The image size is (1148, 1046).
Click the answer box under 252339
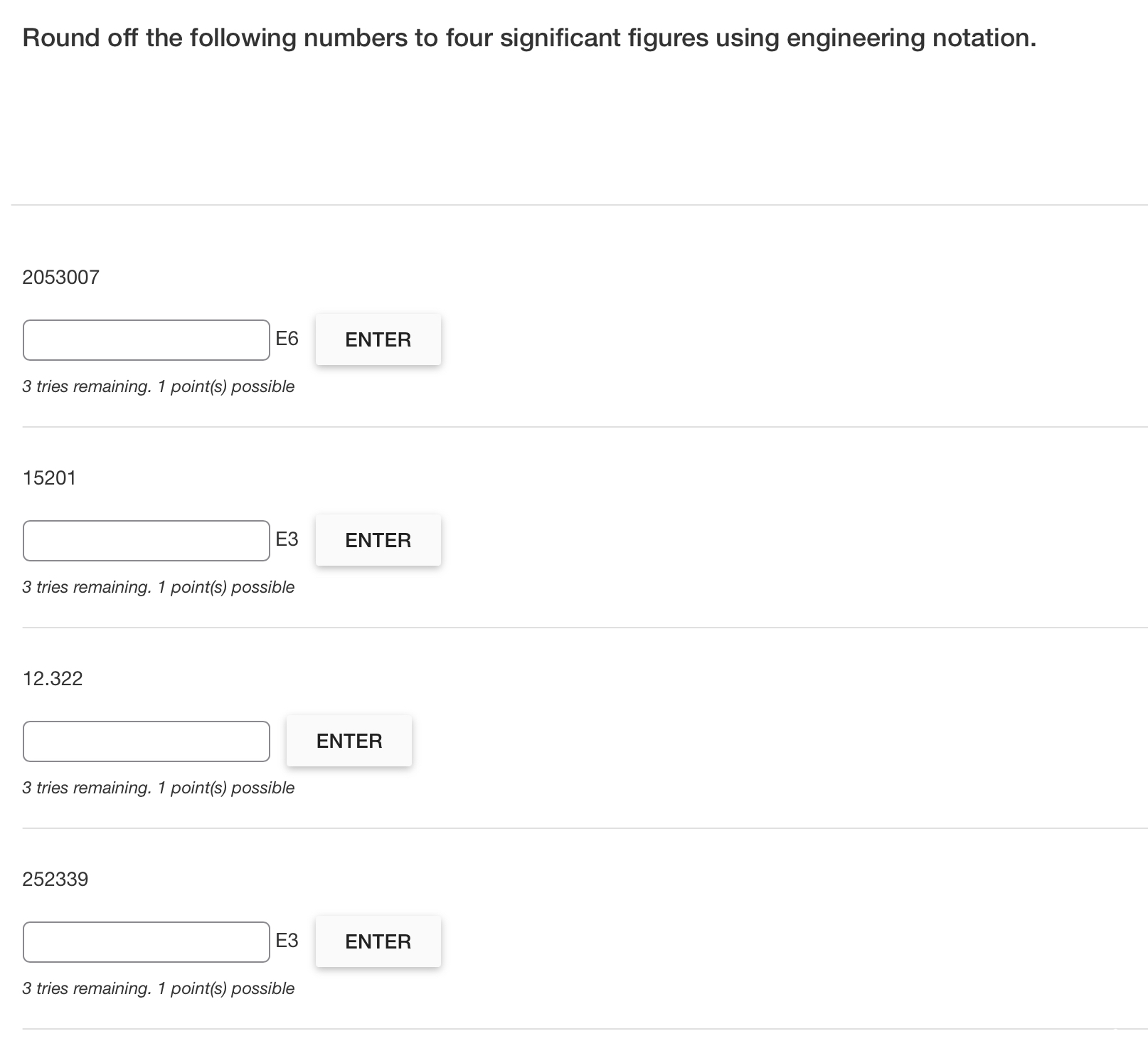tap(146, 941)
